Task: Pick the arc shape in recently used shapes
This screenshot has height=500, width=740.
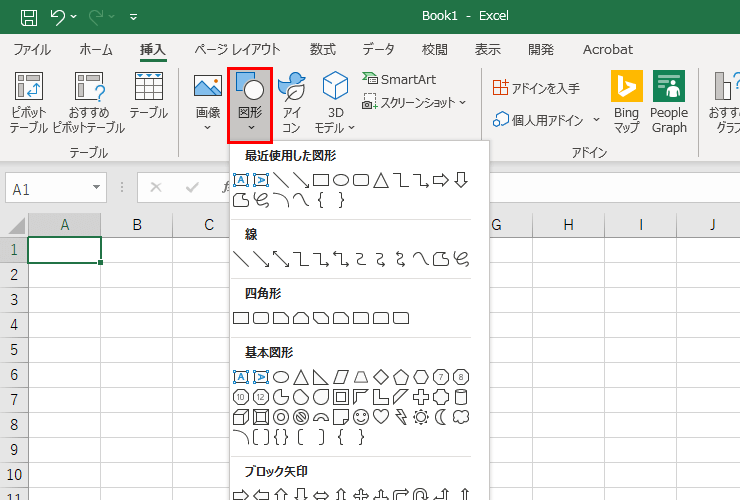Action: click(280, 200)
